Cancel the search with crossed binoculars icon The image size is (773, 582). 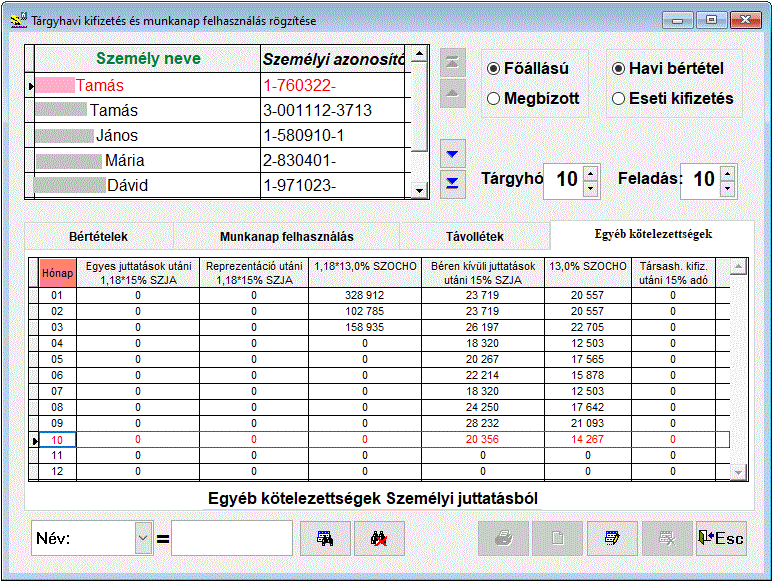click(x=379, y=539)
